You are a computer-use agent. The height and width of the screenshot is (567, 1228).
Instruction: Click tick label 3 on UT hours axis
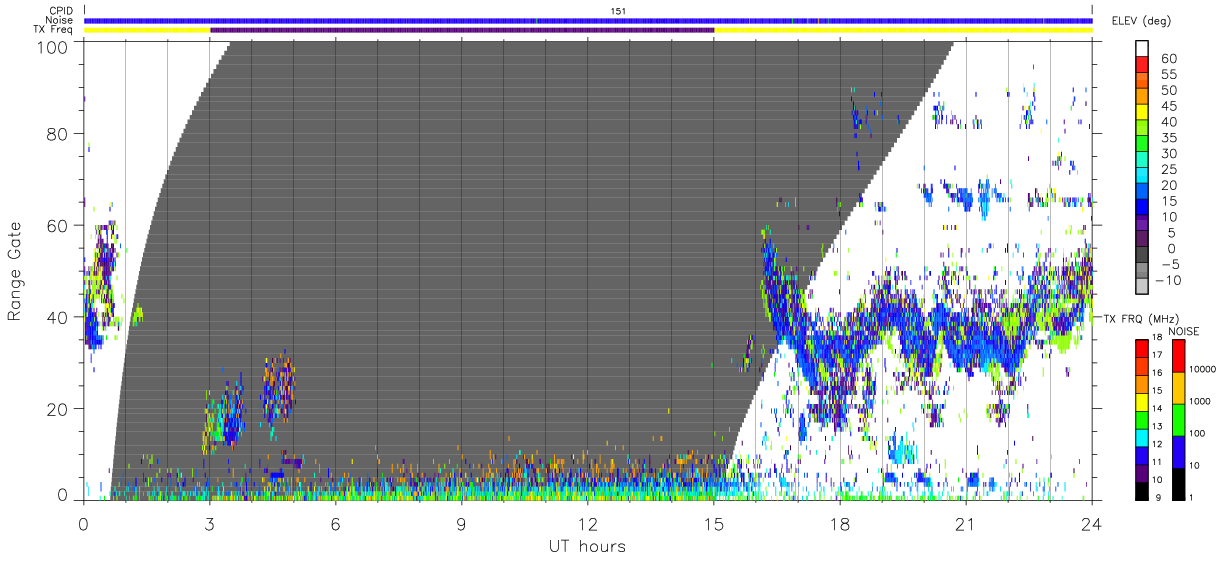[x=209, y=522]
